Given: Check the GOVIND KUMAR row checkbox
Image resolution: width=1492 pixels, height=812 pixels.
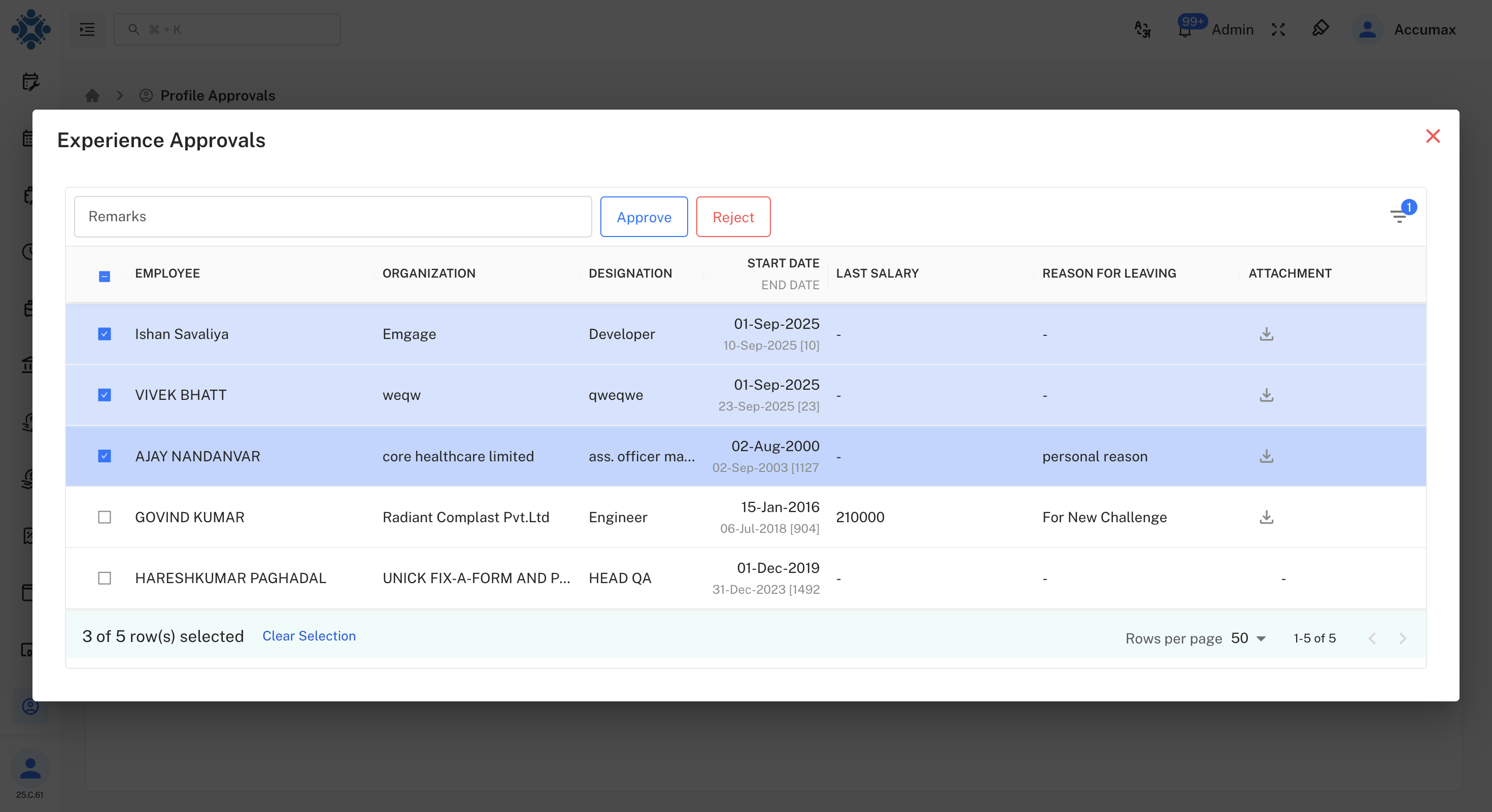Looking at the screenshot, I should click(x=104, y=517).
